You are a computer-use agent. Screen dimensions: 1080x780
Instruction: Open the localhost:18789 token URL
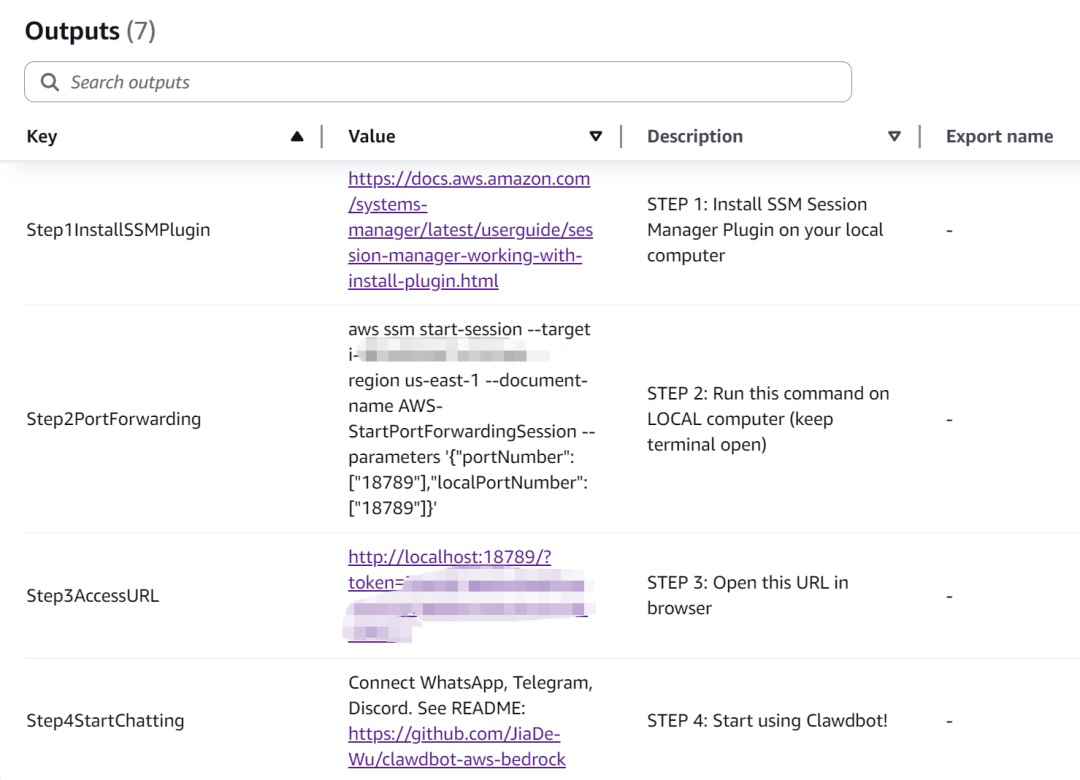[x=449, y=558]
